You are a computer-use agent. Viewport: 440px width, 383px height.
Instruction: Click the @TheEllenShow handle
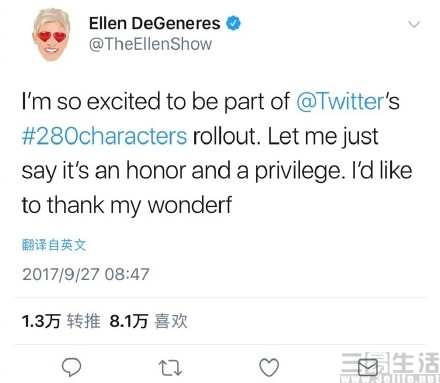tap(150, 44)
